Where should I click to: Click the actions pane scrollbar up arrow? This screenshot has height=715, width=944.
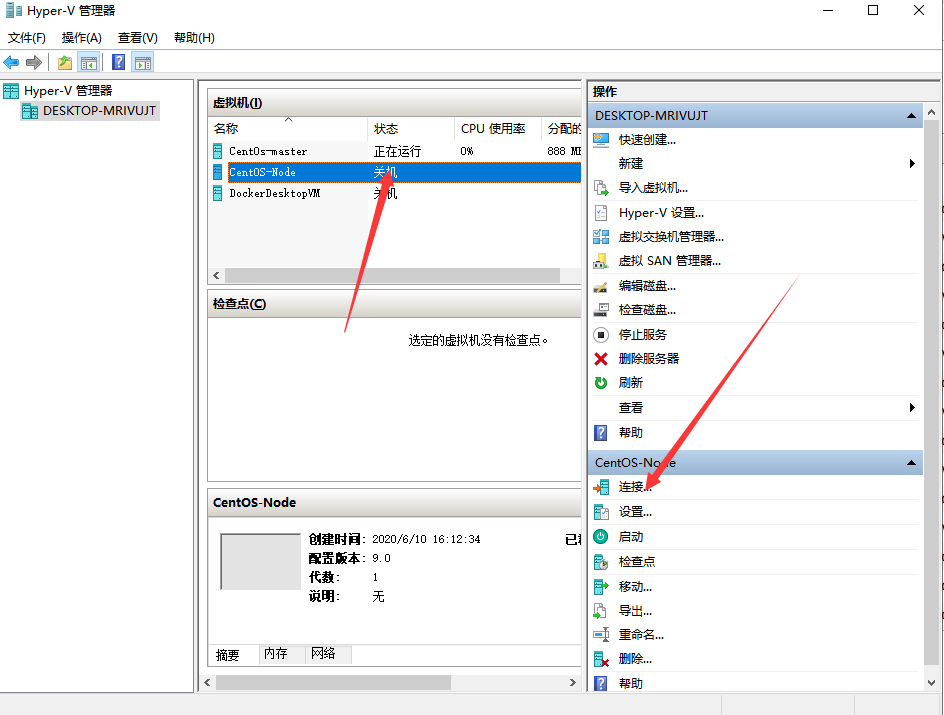point(931,112)
